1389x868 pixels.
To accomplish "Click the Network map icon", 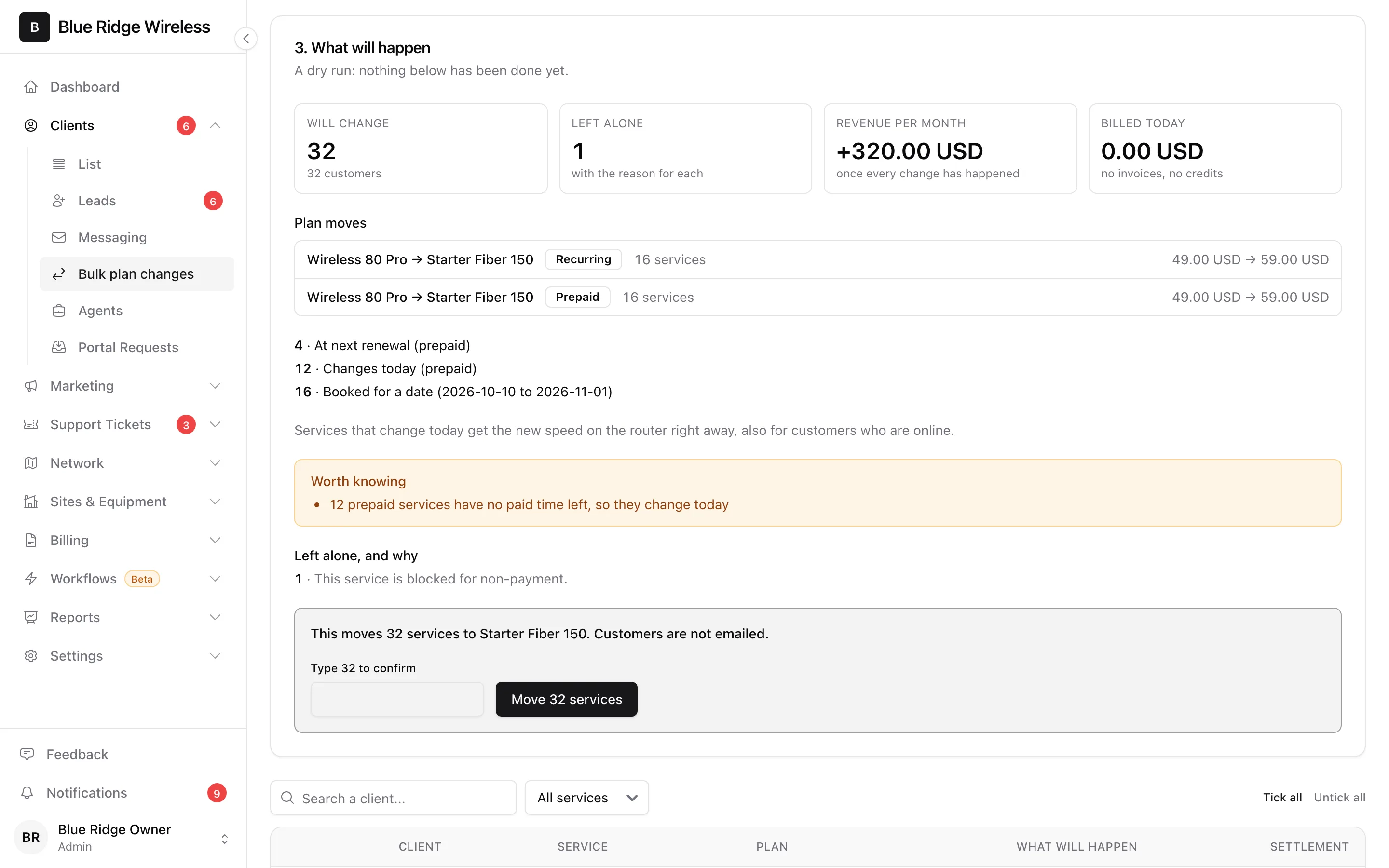I will coord(31,463).
